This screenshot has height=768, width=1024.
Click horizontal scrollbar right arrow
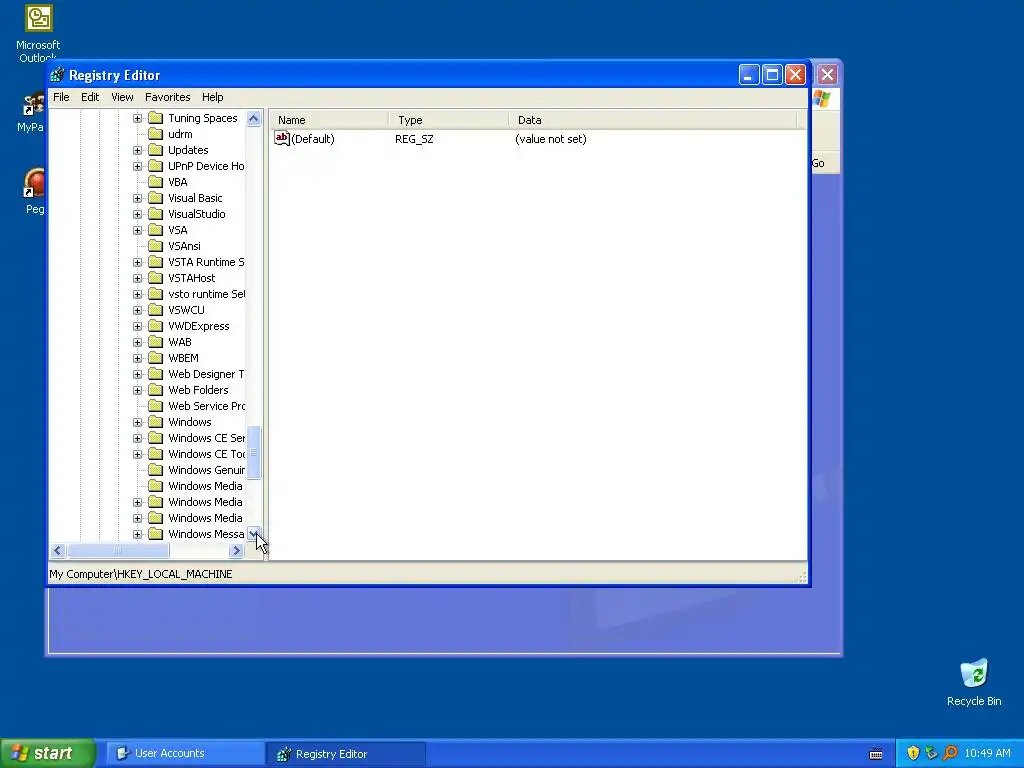point(236,551)
